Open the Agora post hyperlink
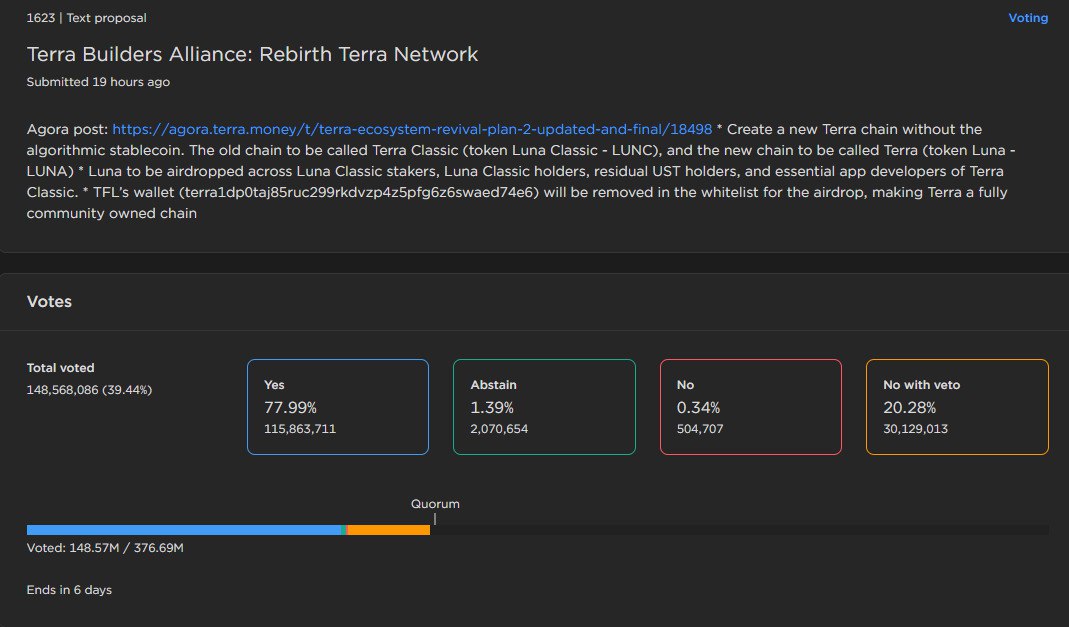1069x627 pixels. [411, 129]
